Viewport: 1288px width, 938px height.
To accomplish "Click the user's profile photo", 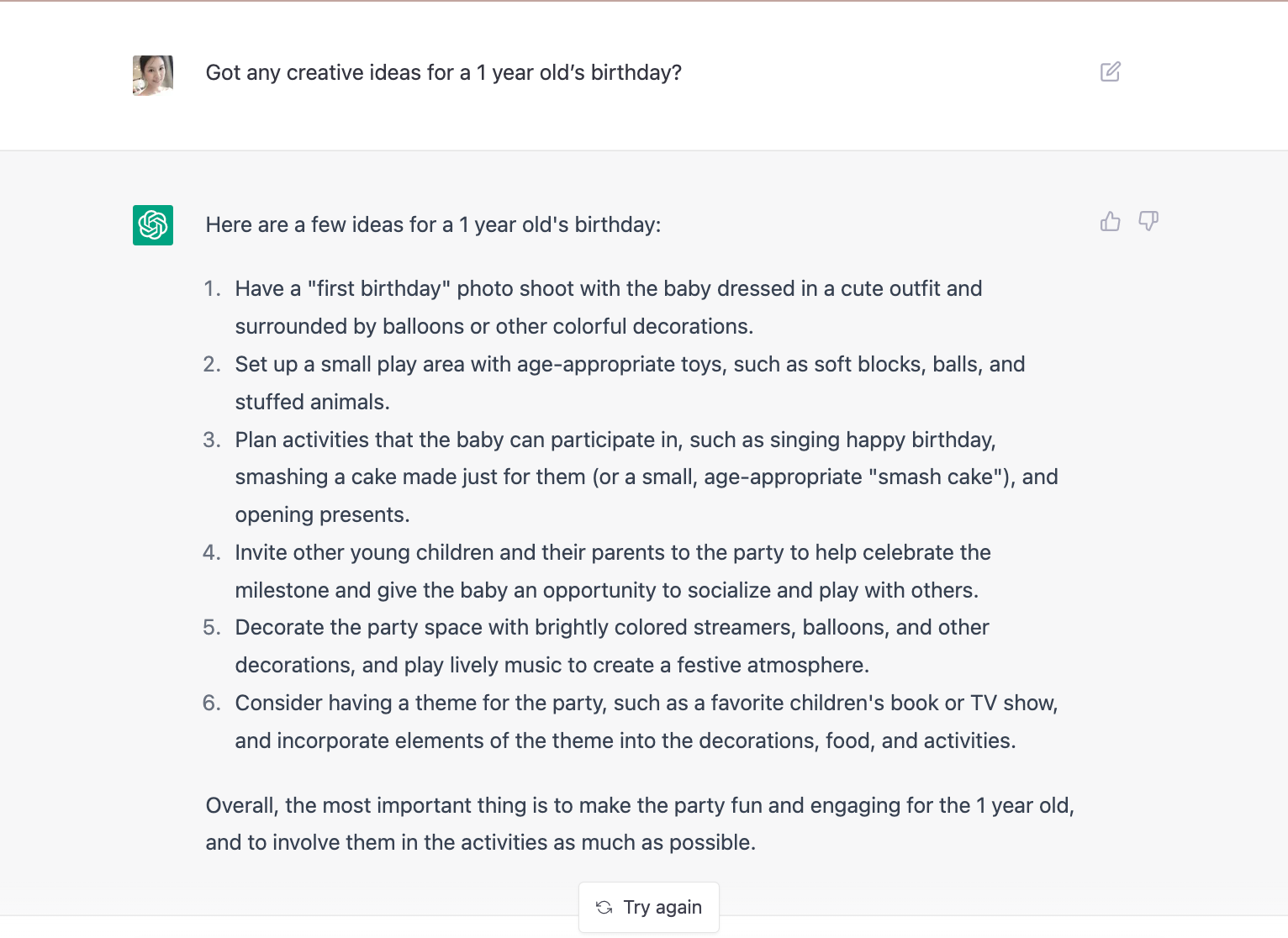I will 153,76.
